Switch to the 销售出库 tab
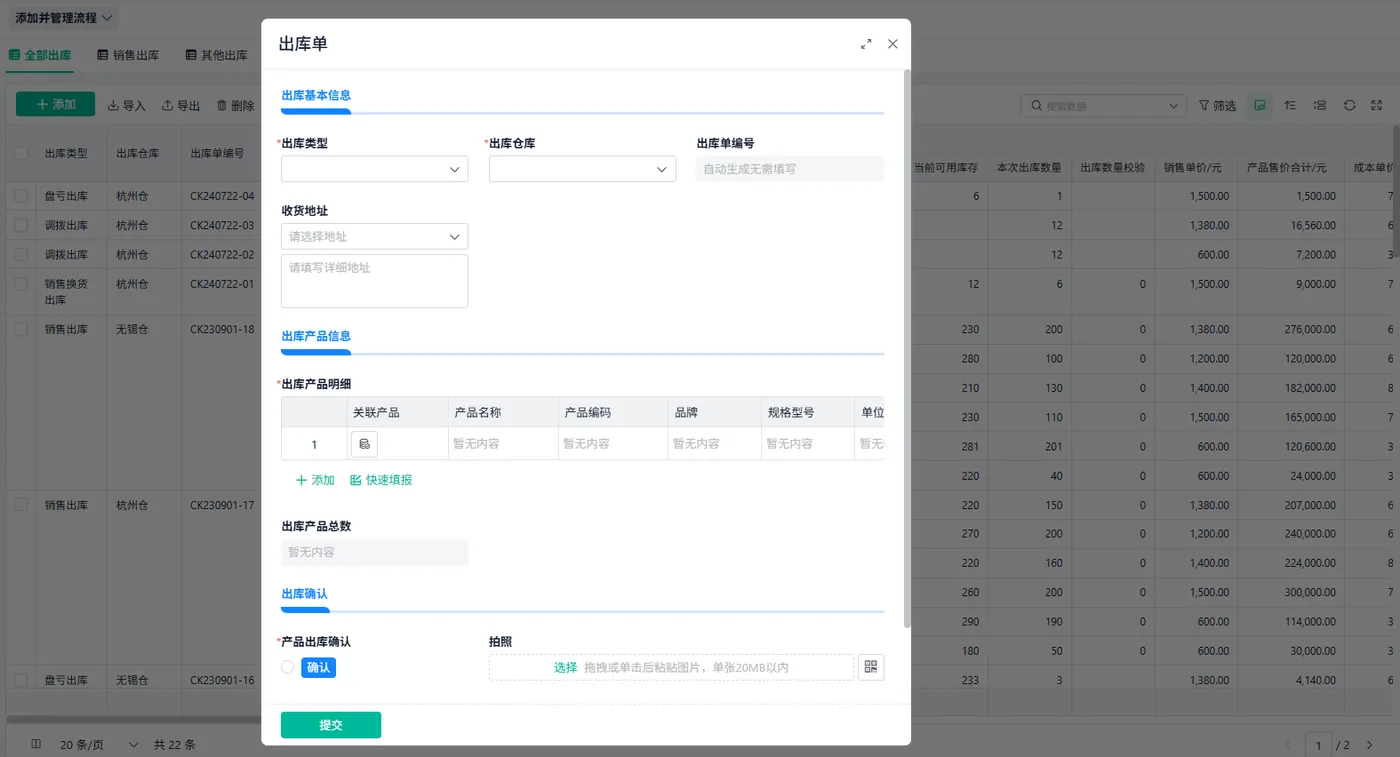This screenshot has width=1400, height=757. click(x=128, y=55)
